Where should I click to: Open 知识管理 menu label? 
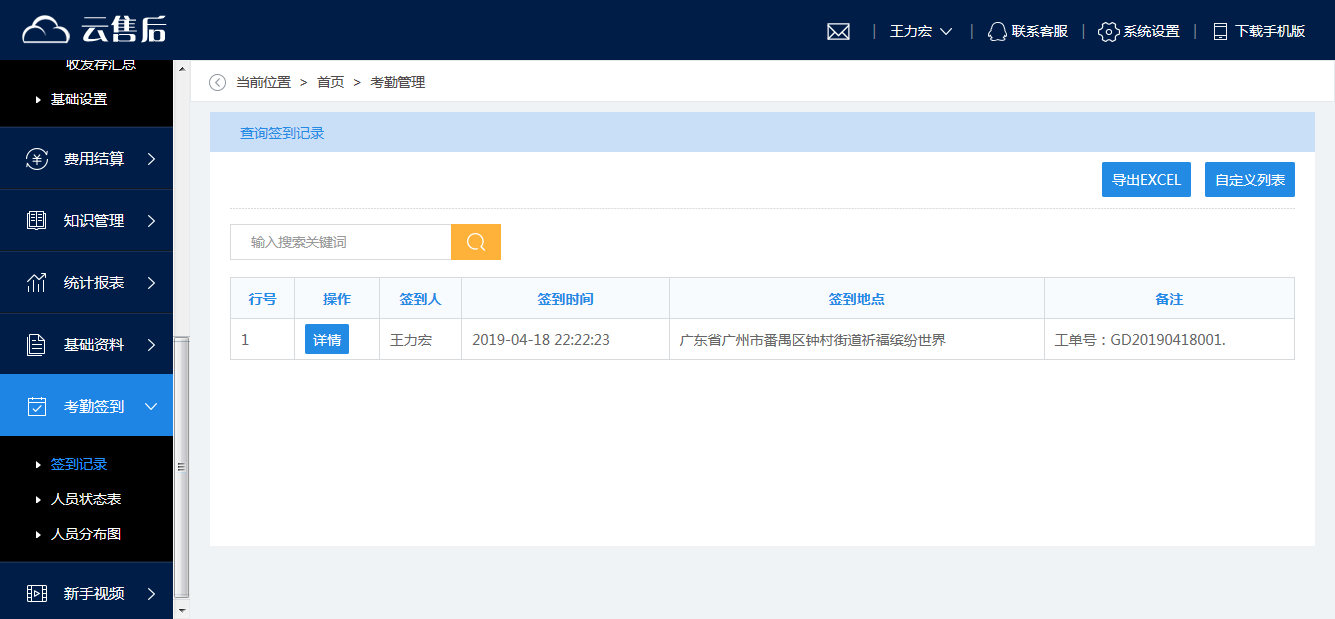[94, 221]
